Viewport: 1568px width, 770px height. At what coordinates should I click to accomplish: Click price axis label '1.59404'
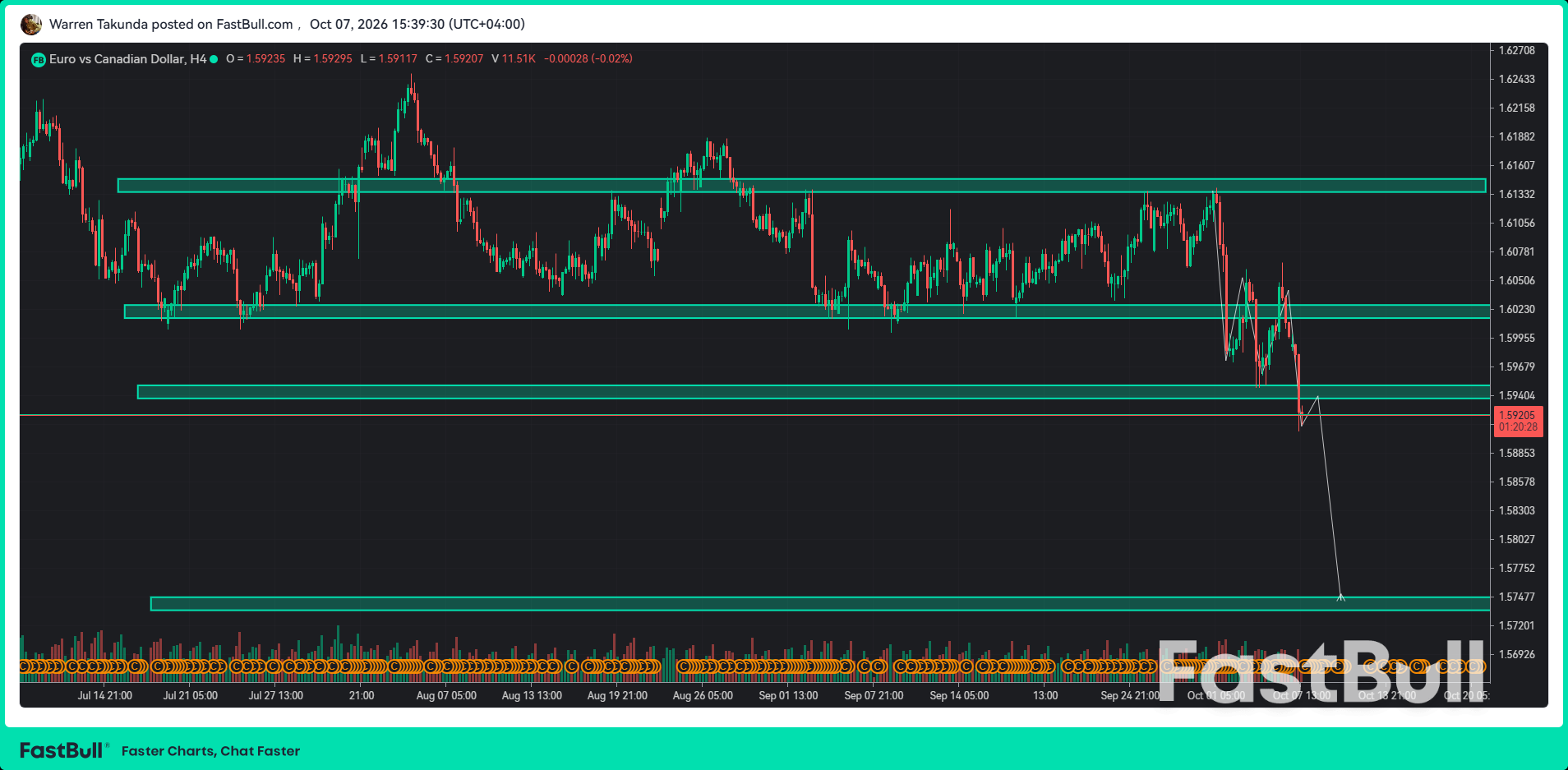1516,395
